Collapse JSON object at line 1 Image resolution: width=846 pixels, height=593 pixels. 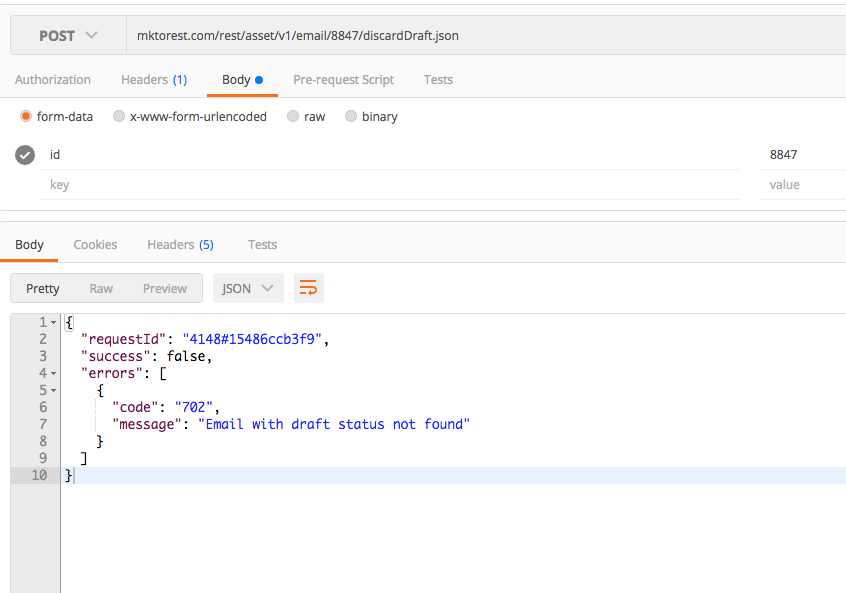tap(54, 323)
